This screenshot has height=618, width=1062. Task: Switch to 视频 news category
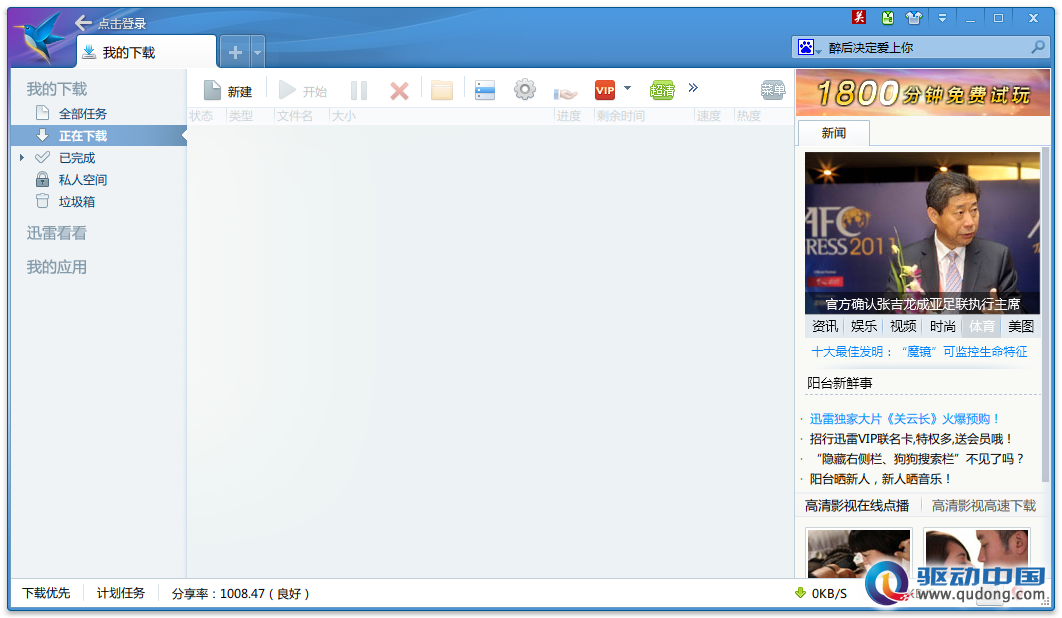(903, 327)
